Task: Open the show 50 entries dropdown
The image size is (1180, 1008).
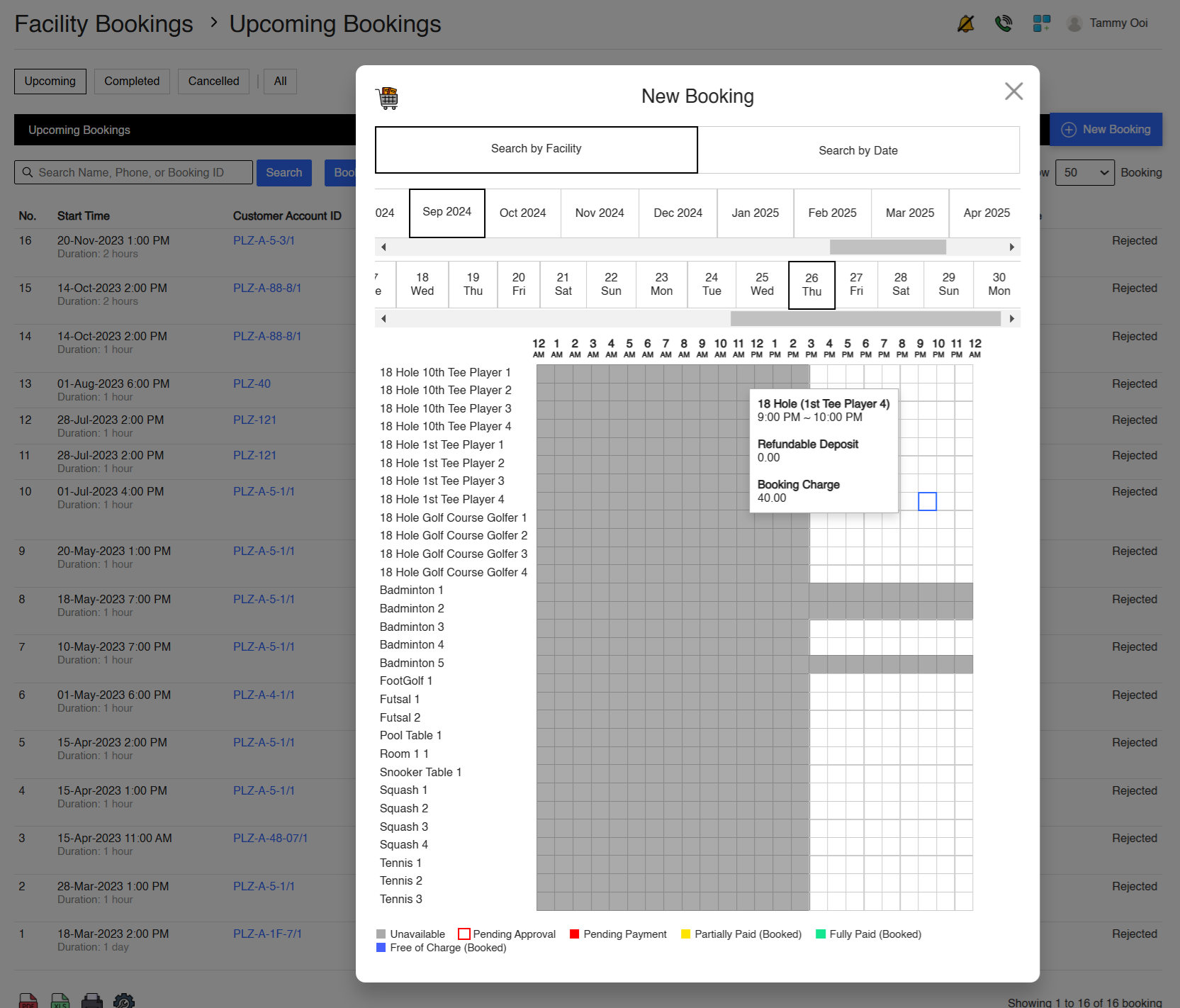Action: pos(1084,172)
